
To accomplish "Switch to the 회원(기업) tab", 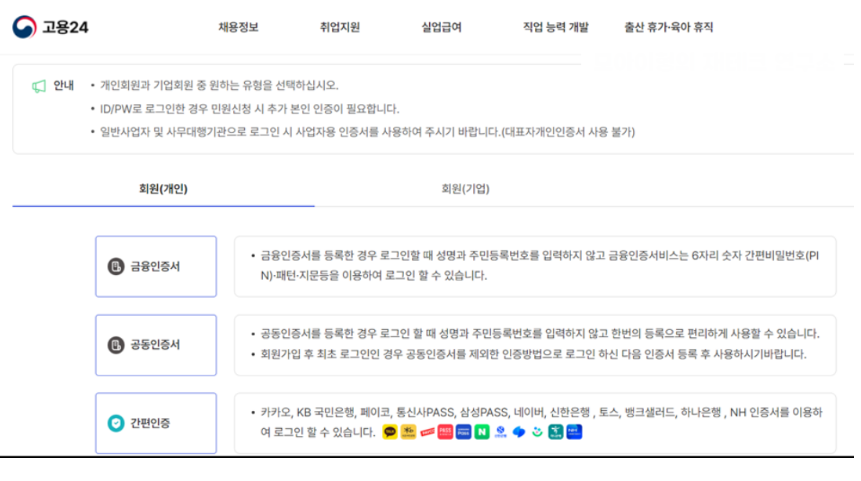I will coord(466,189).
